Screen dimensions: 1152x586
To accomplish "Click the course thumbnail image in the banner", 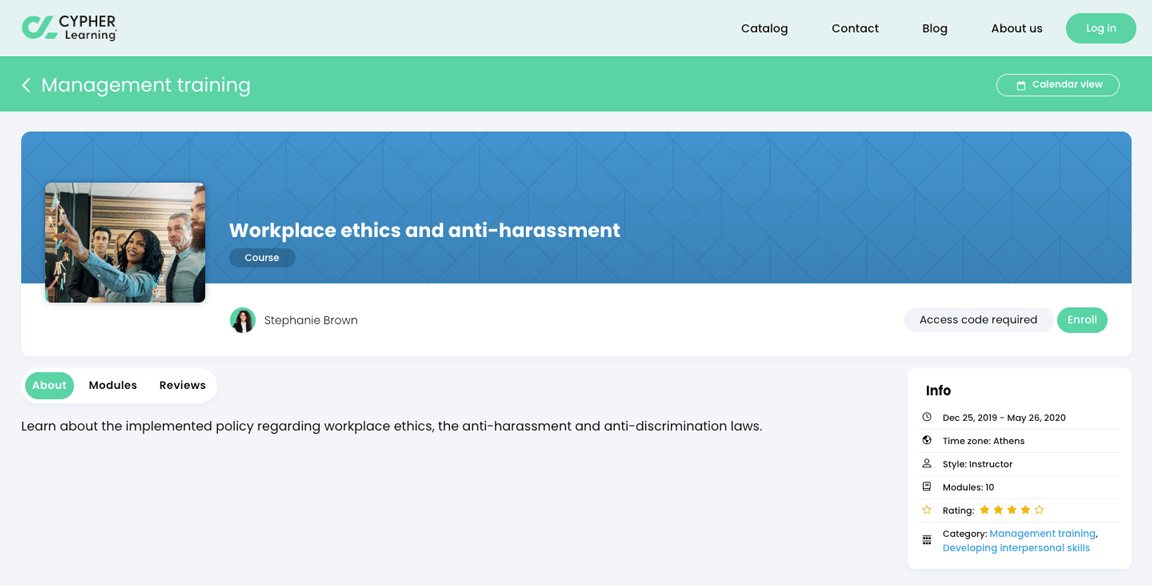I will point(124,242).
